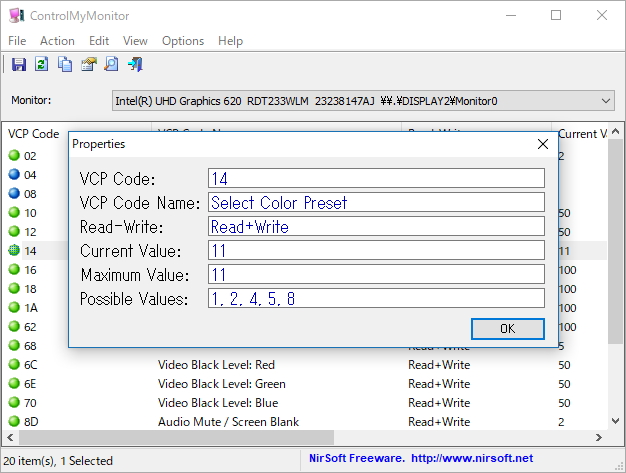Viewport: 626px width, 473px height.
Task: Click the Exit toolbar icon
Action: pyautogui.click(x=135, y=64)
